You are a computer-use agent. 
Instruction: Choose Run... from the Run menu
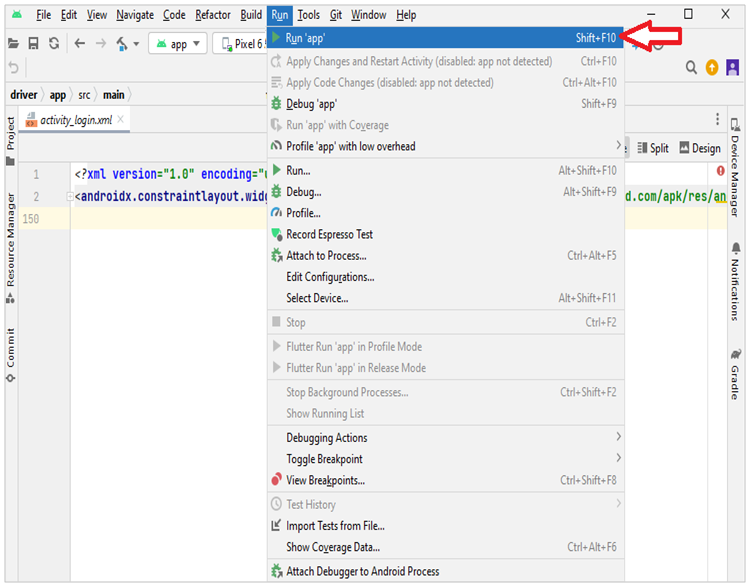click(x=446, y=170)
